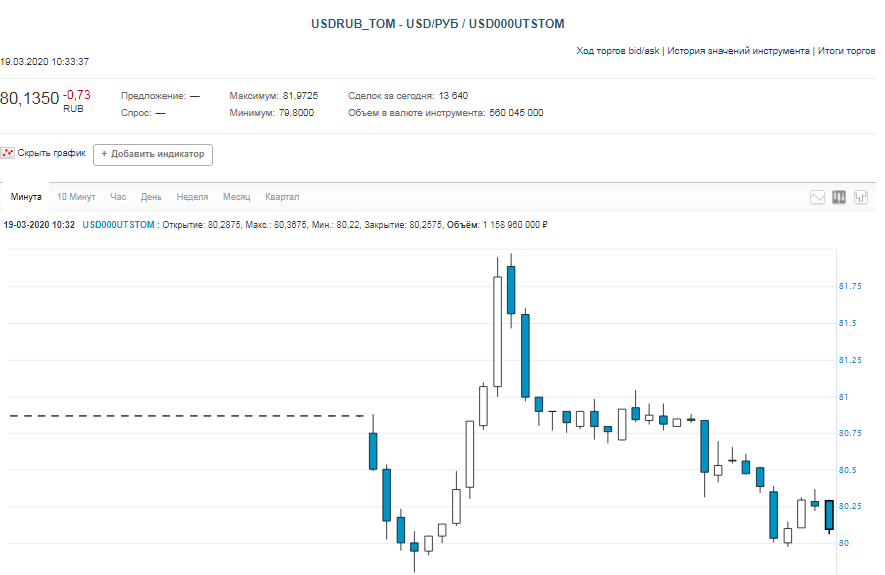
Task: Click the tallest white candle near the peak
Action: coord(497,332)
